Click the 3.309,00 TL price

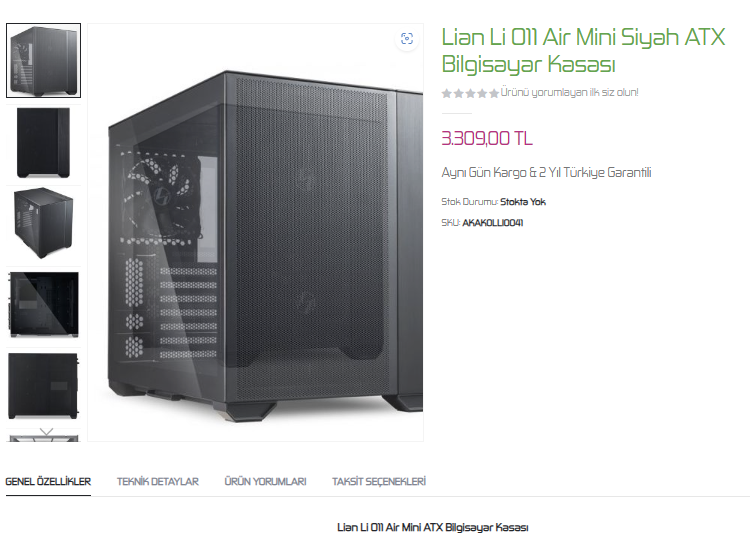pyautogui.click(x=486, y=139)
